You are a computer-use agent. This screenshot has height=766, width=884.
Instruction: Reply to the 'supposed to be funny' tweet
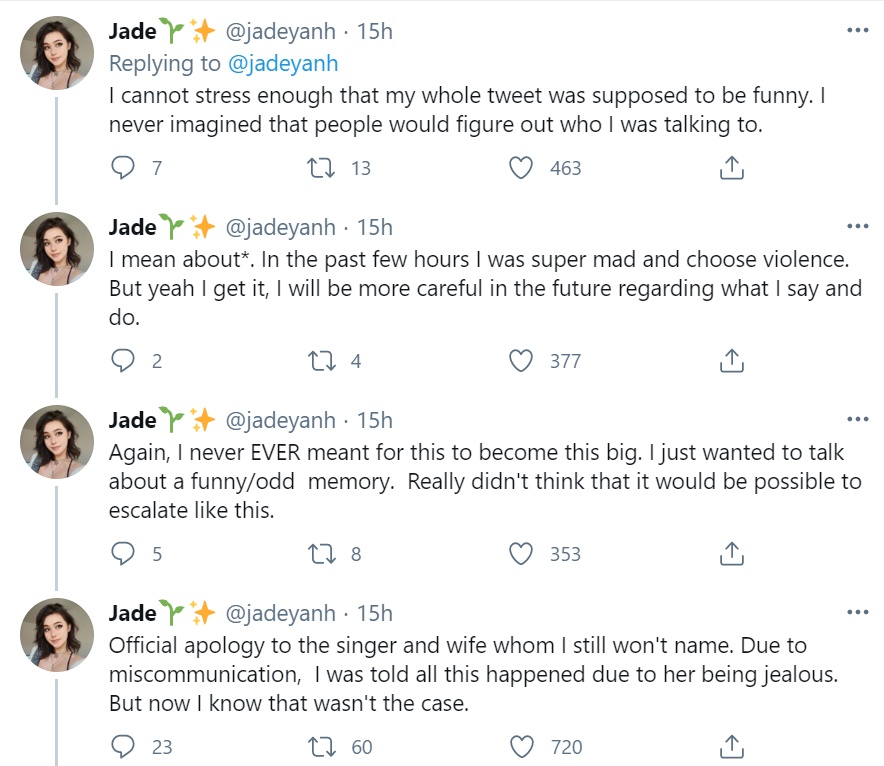point(122,167)
